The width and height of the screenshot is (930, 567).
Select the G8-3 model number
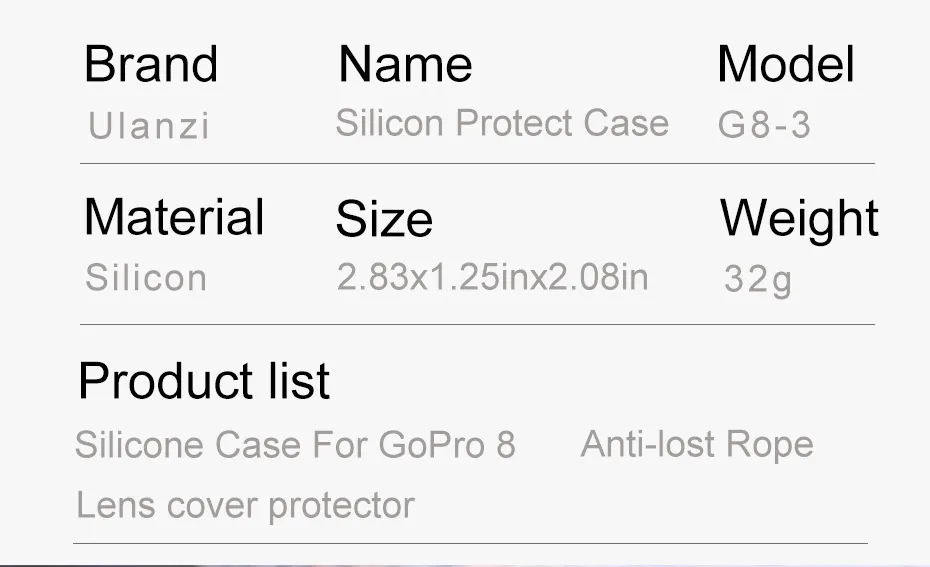click(764, 126)
